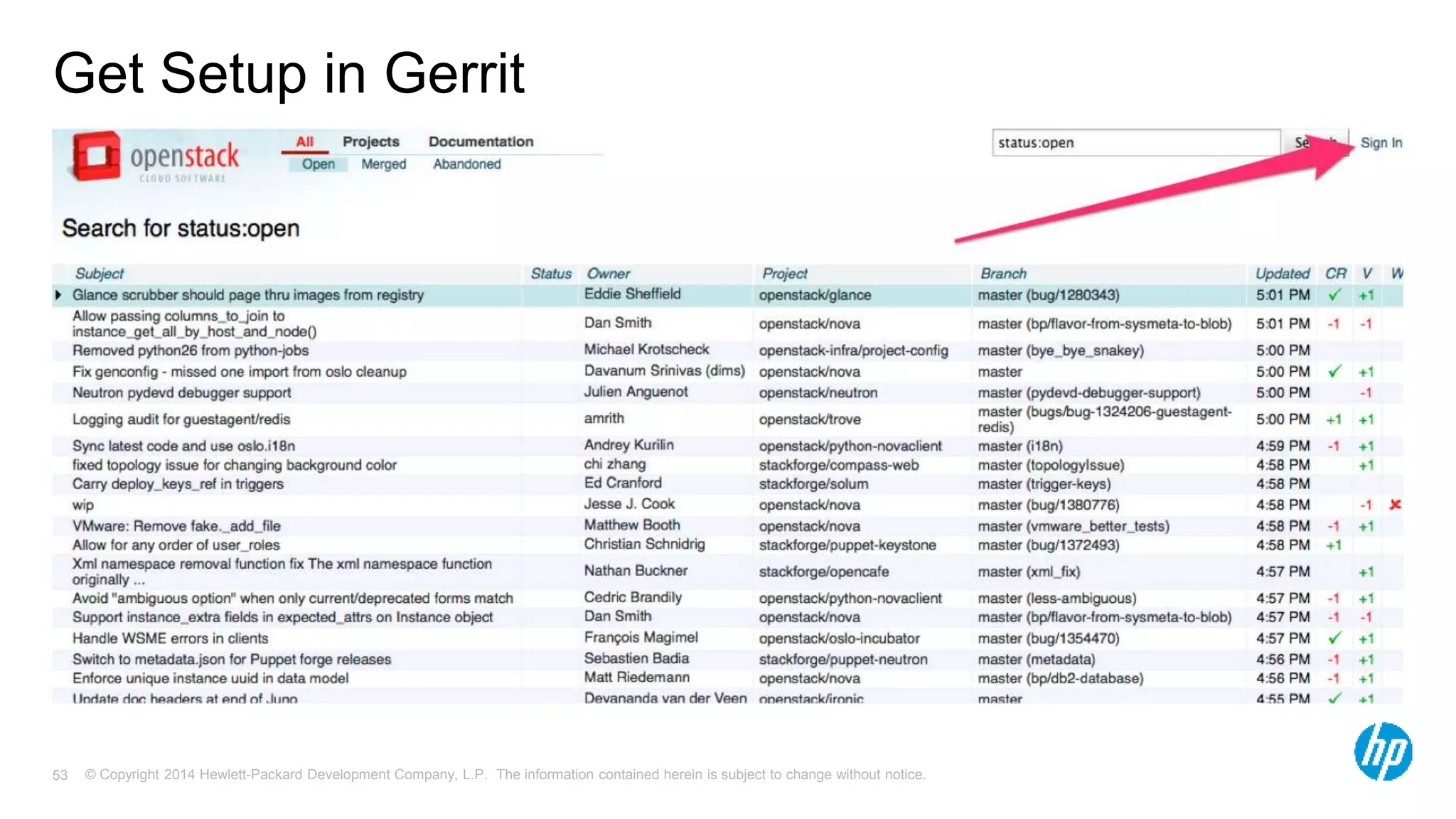The image size is (1456, 819).
Task: Click branch master (bug/1280343)
Action: (1049, 295)
